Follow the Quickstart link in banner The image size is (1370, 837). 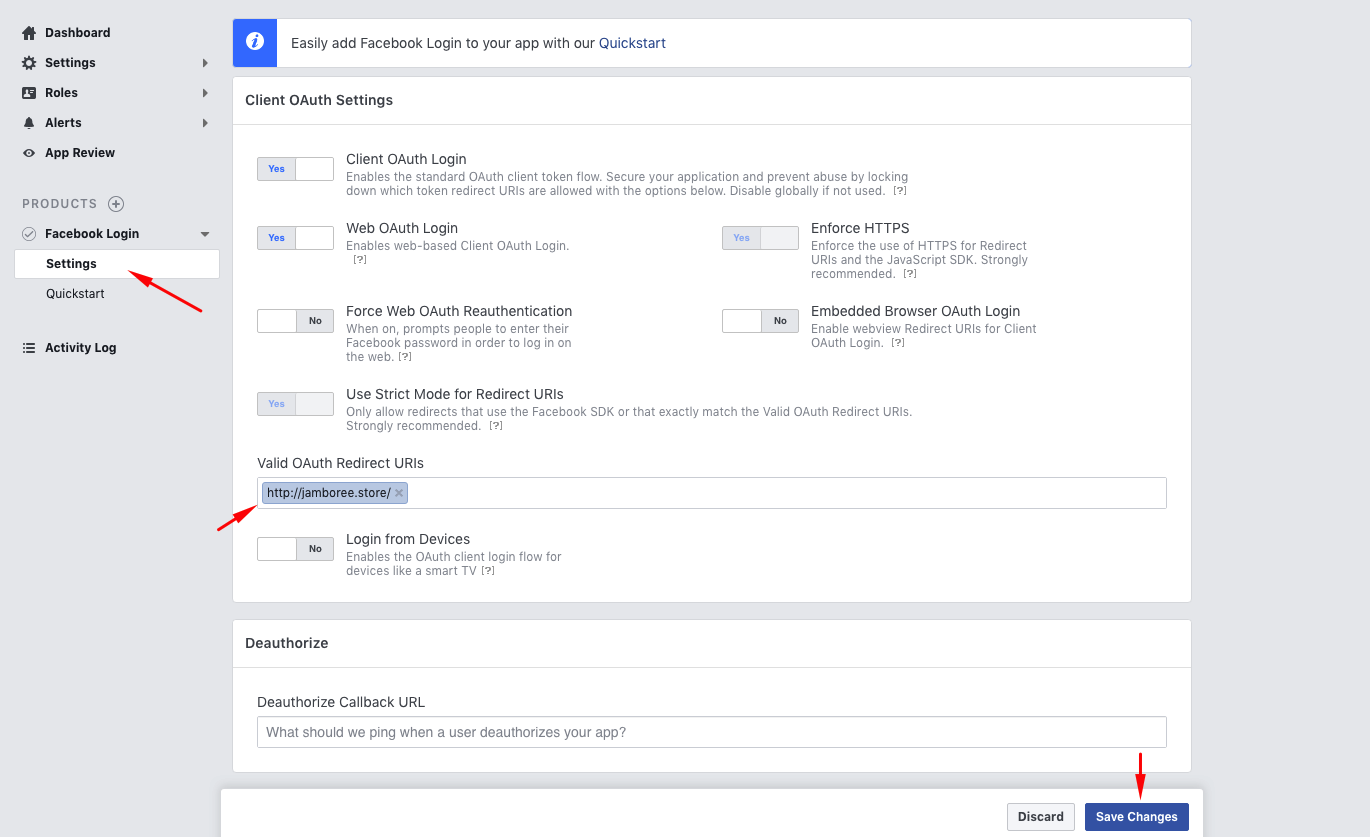(632, 43)
